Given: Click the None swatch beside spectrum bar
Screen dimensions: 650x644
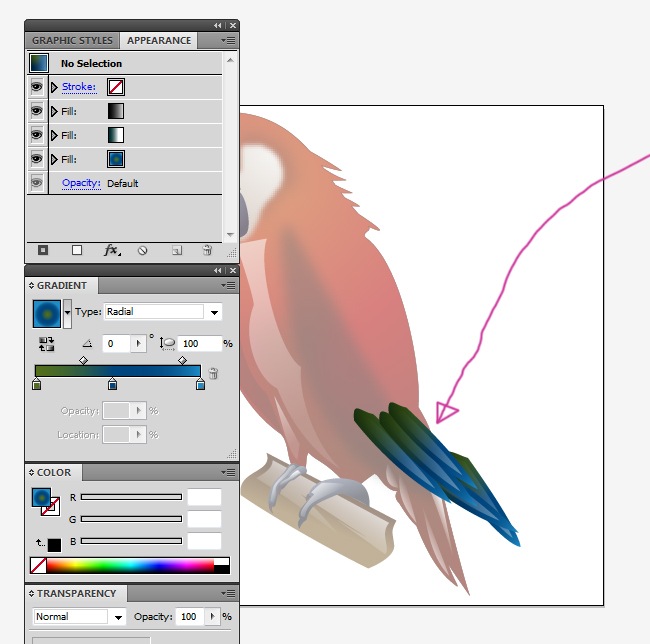Looking at the screenshot, I should [x=38, y=566].
